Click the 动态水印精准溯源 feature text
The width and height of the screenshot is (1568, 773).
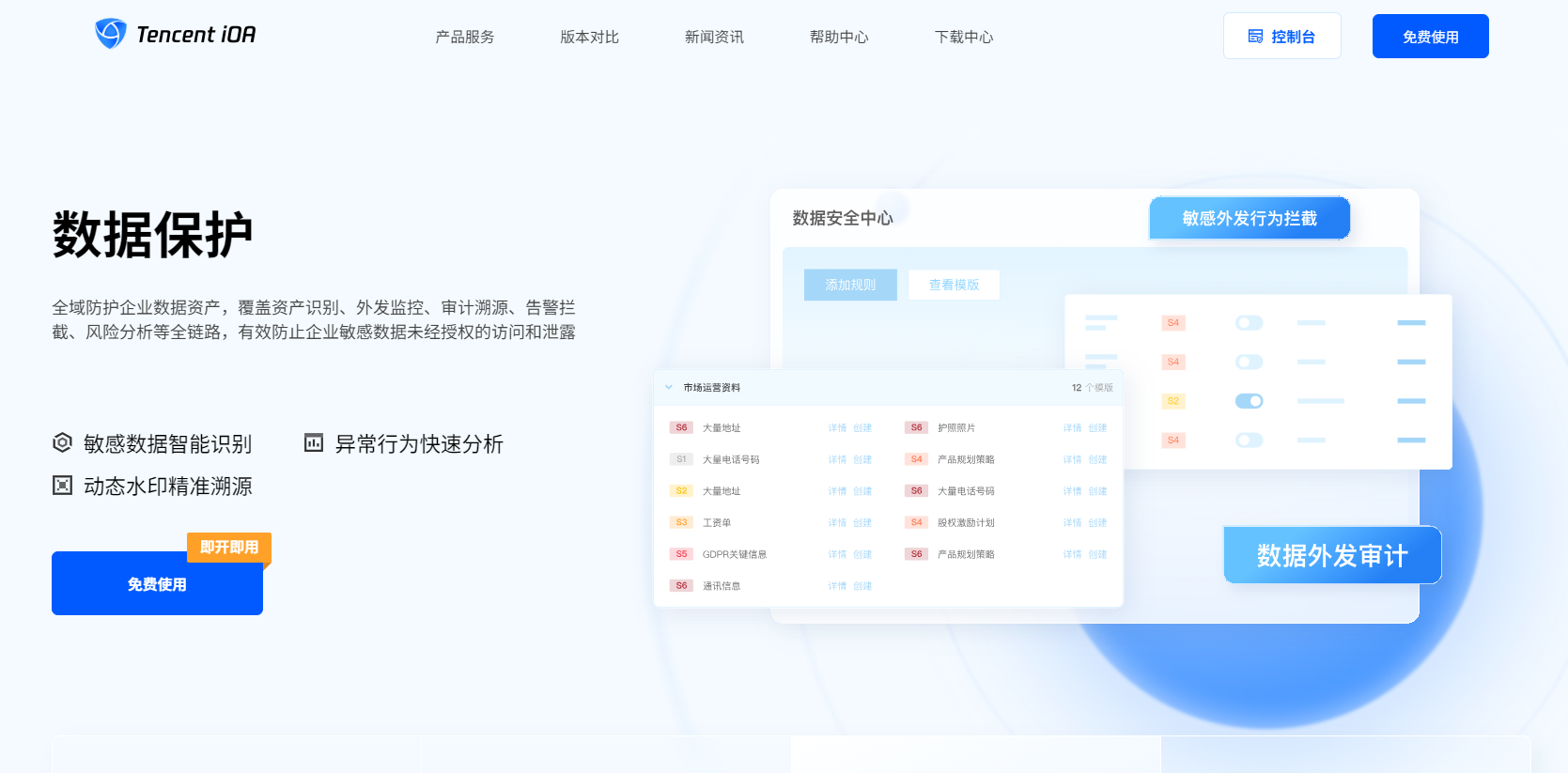click(x=168, y=487)
